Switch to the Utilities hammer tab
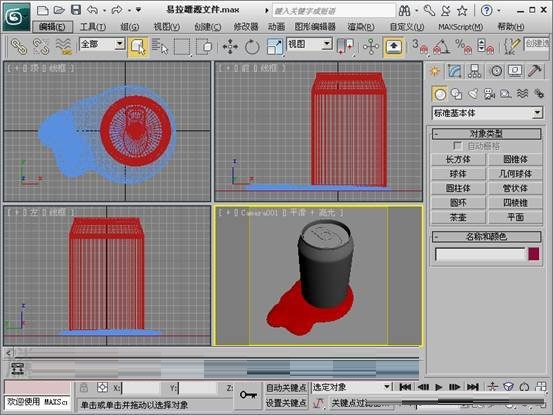 pyautogui.click(x=535, y=72)
